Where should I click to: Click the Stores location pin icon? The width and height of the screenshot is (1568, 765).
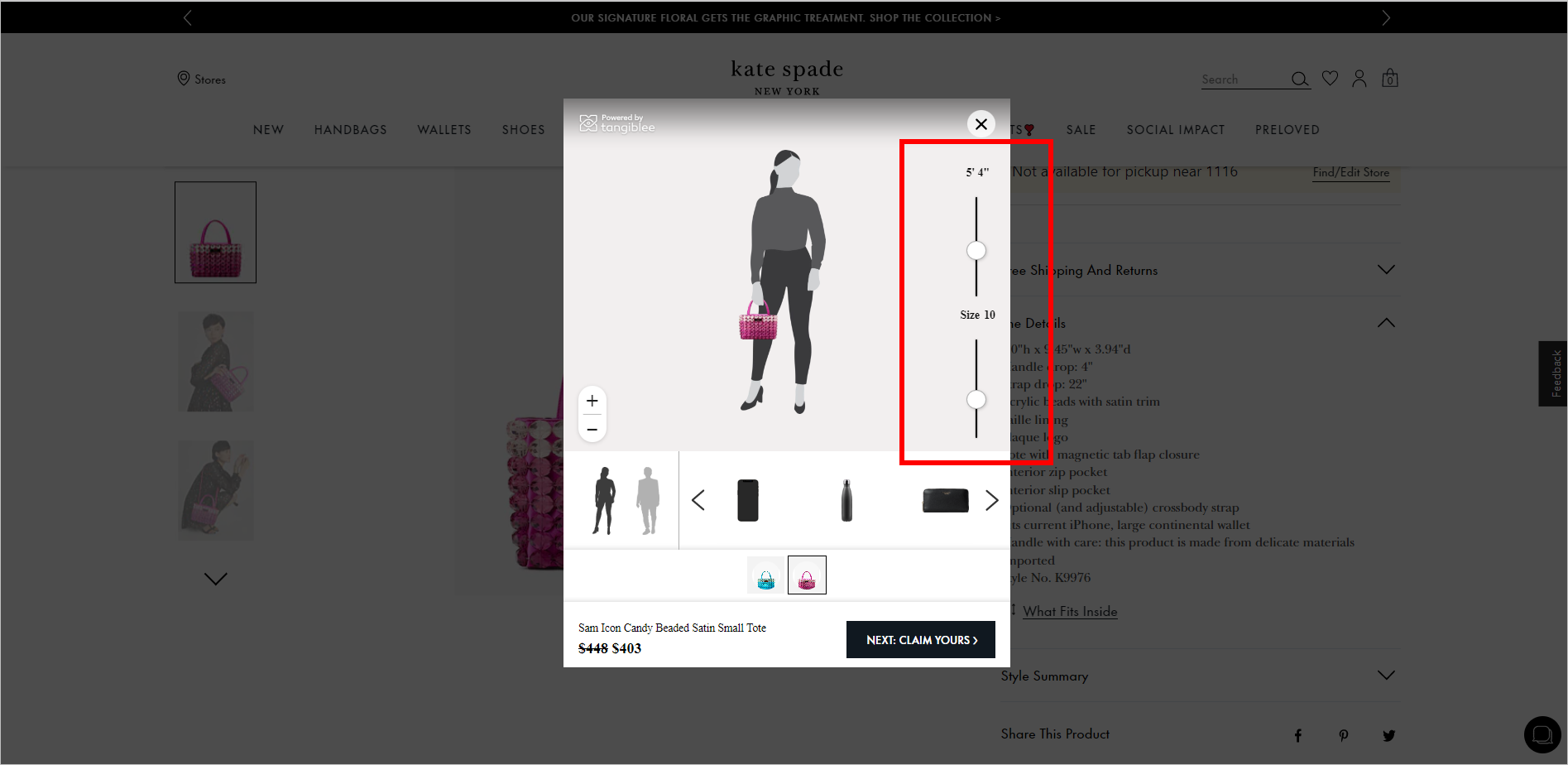183,78
